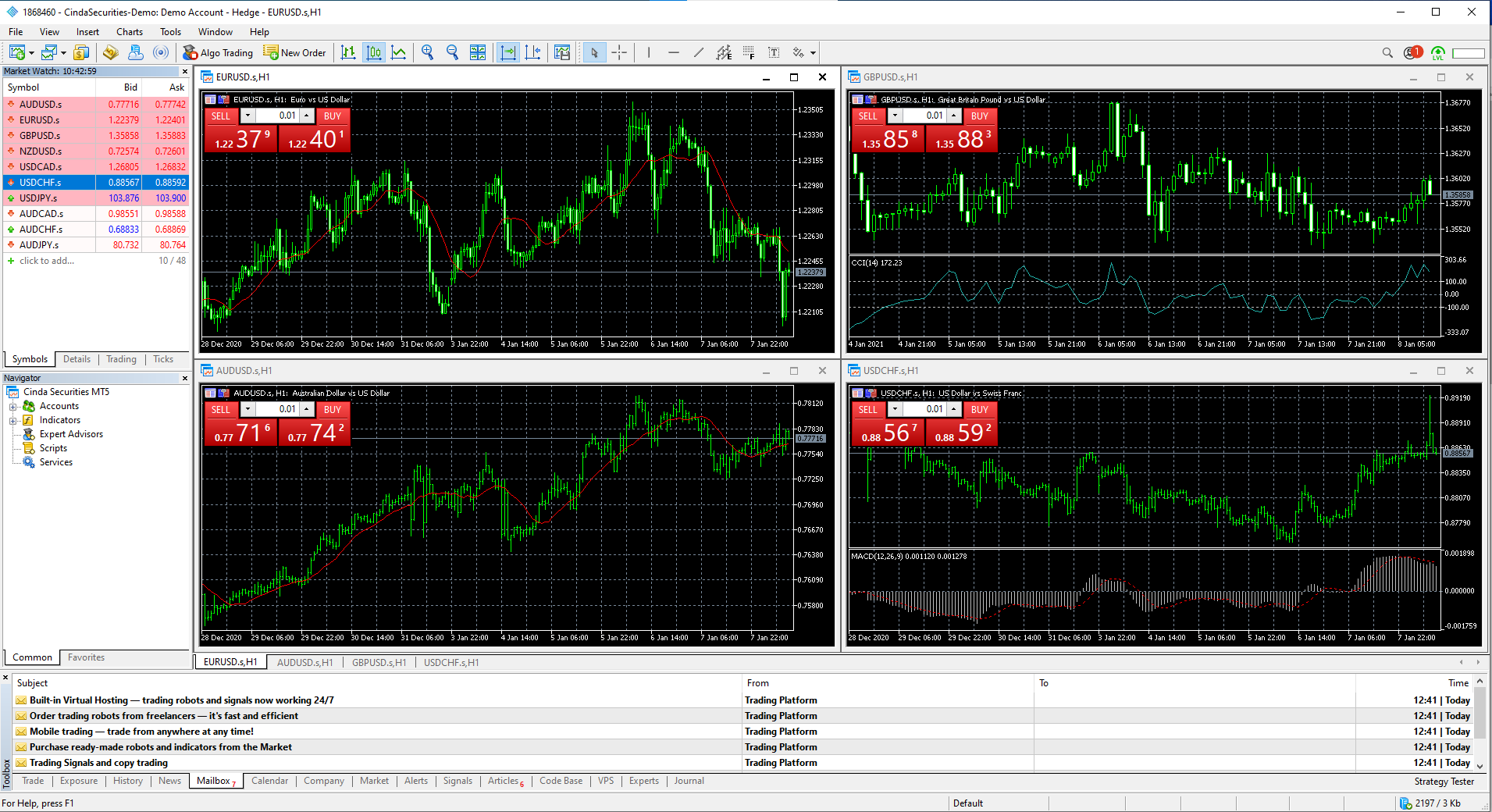Open volume dropdown in GBPUSD chart panel
This screenshot has width=1492, height=812.
pyautogui.click(x=895, y=116)
